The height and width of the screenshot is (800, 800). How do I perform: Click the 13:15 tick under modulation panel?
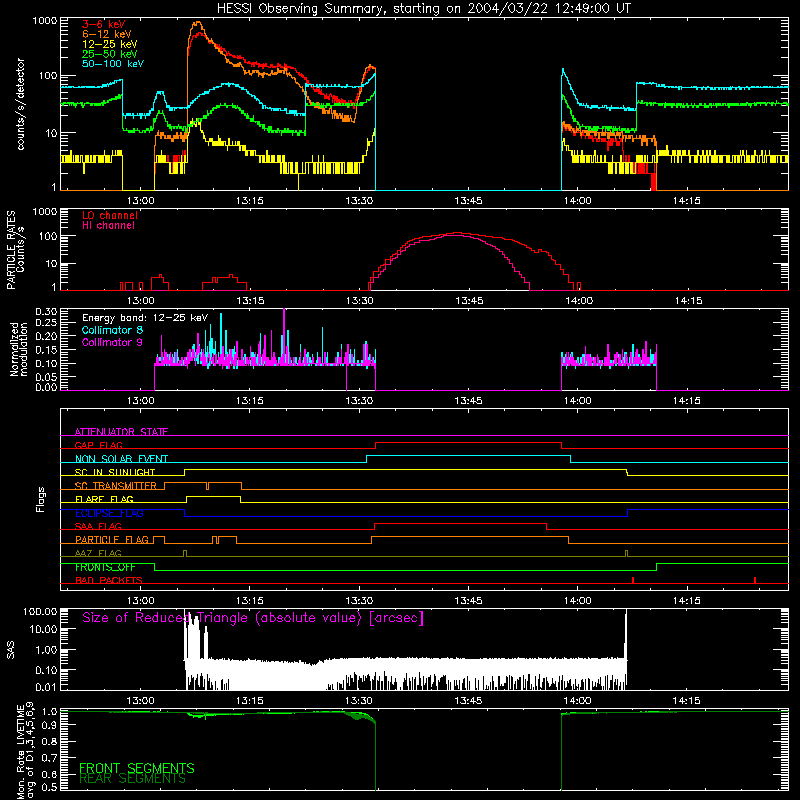pyautogui.click(x=249, y=401)
